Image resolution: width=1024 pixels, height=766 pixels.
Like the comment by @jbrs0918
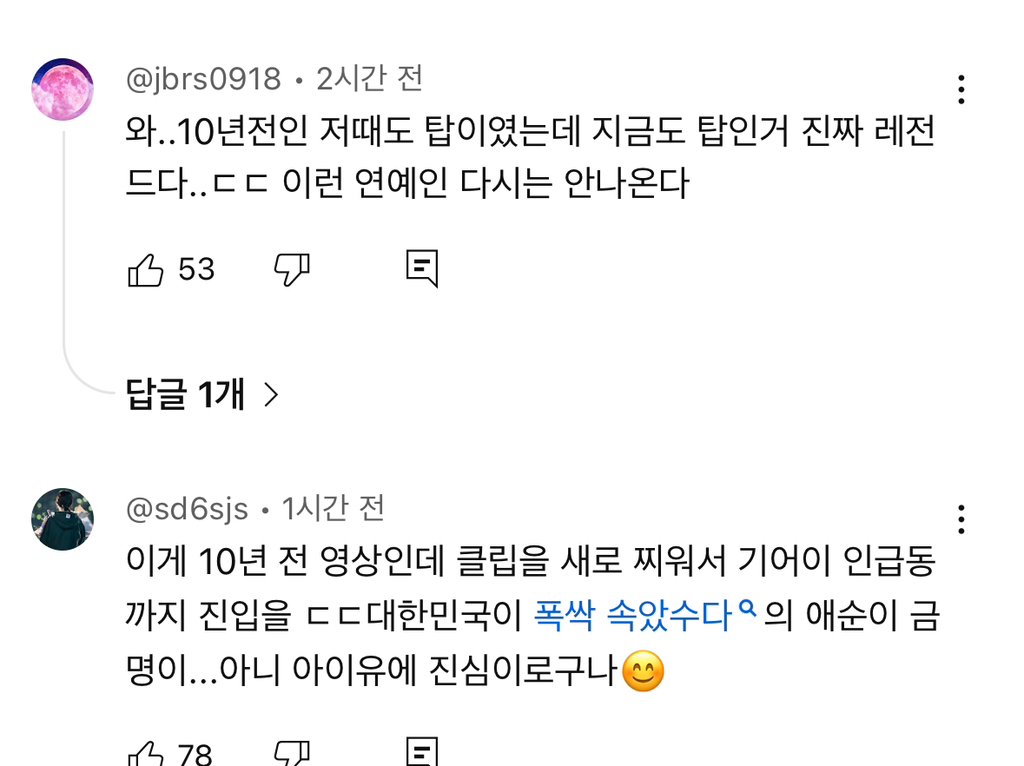pyautogui.click(x=146, y=269)
